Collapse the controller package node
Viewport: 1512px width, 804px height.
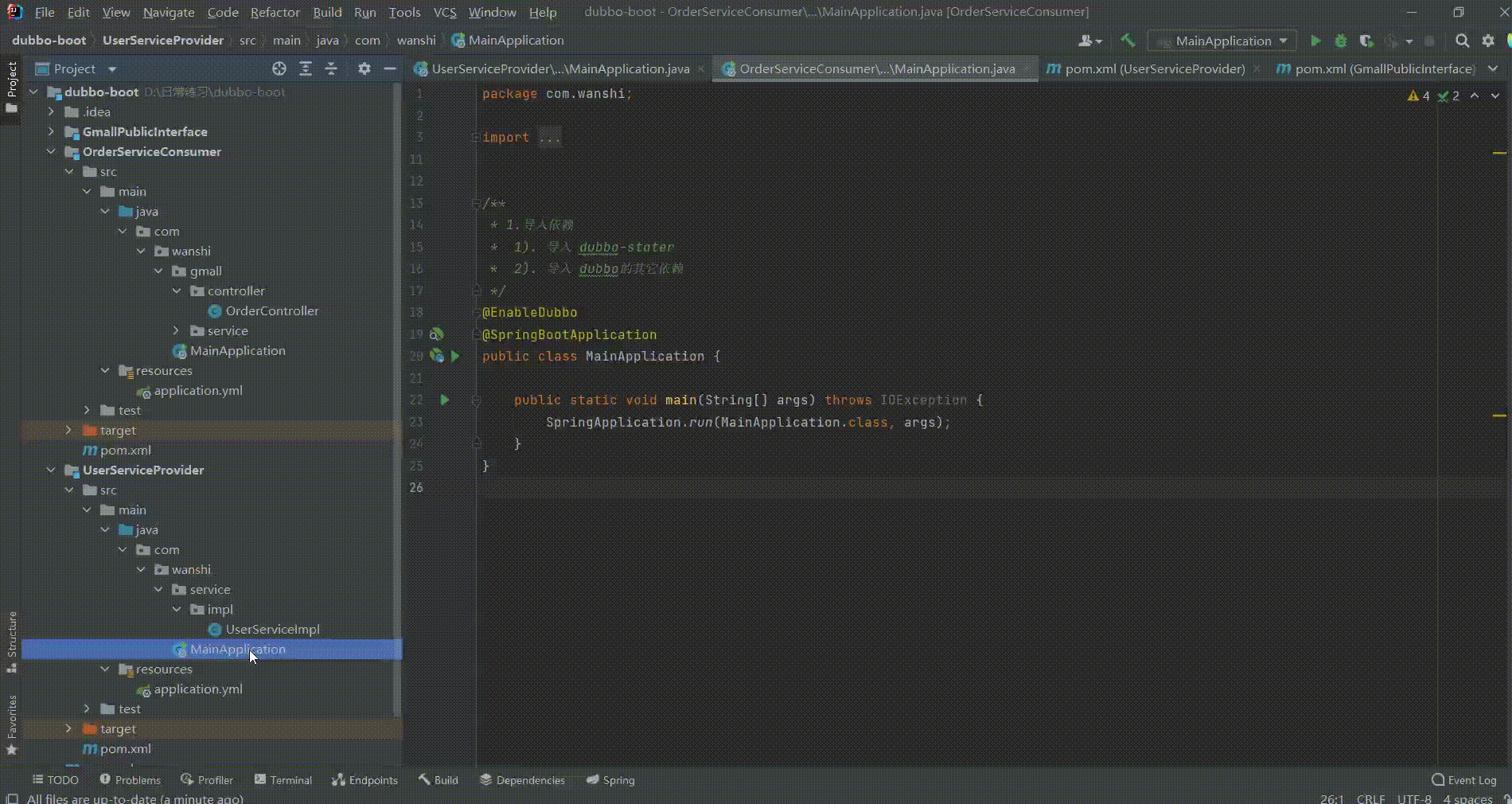177,291
